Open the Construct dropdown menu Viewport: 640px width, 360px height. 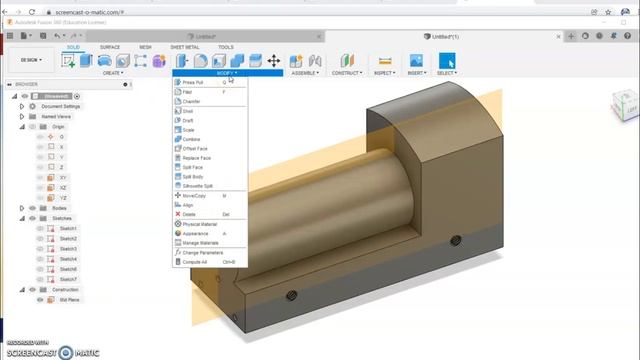pyautogui.click(x=347, y=73)
